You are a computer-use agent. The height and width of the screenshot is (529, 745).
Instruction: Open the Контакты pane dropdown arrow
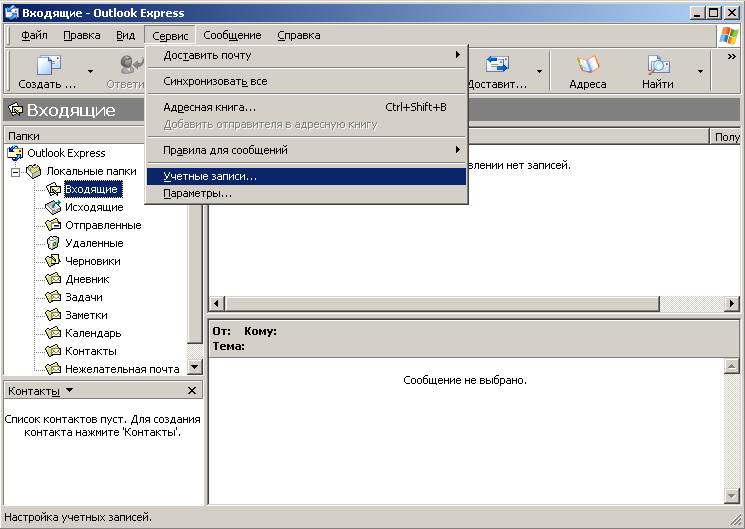tap(69, 390)
